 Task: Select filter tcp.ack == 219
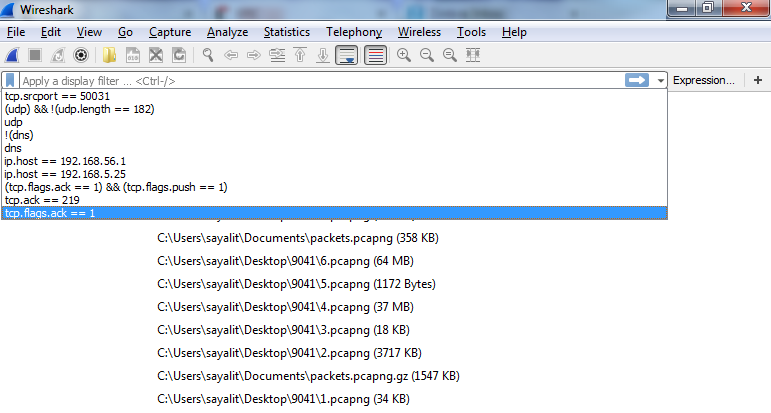coord(334,200)
